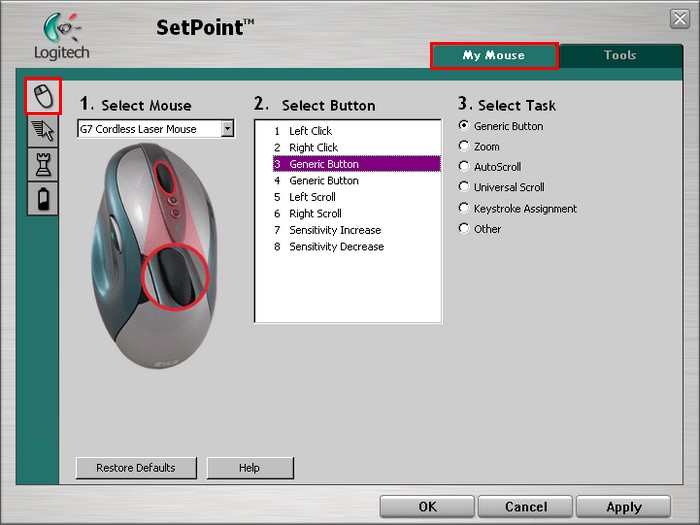Viewport: 700px width, 525px height.
Task: Click Cancel to discard changes
Action: pos(525,507)
